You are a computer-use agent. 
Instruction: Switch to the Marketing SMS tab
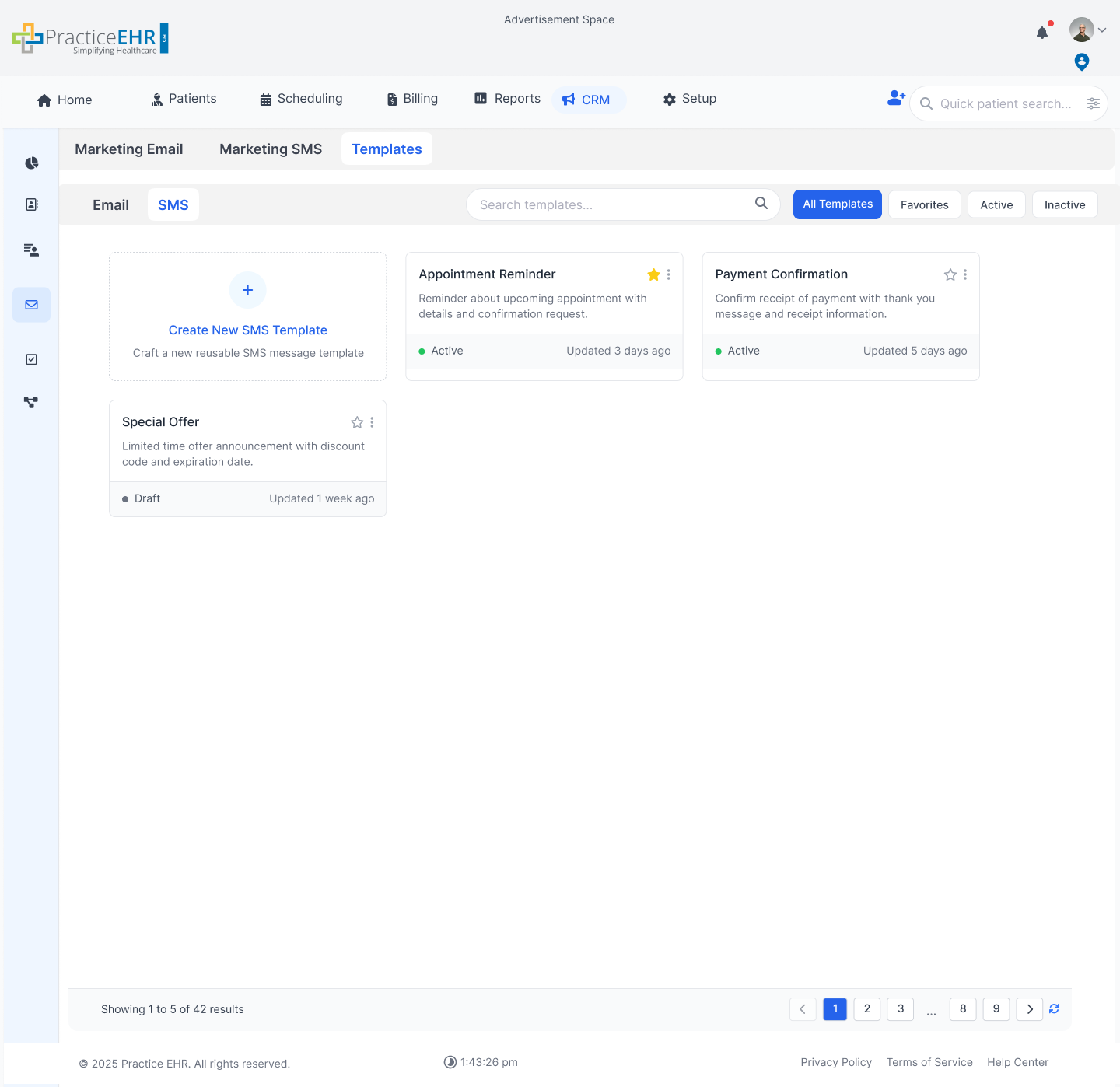[x=271, y=149]
